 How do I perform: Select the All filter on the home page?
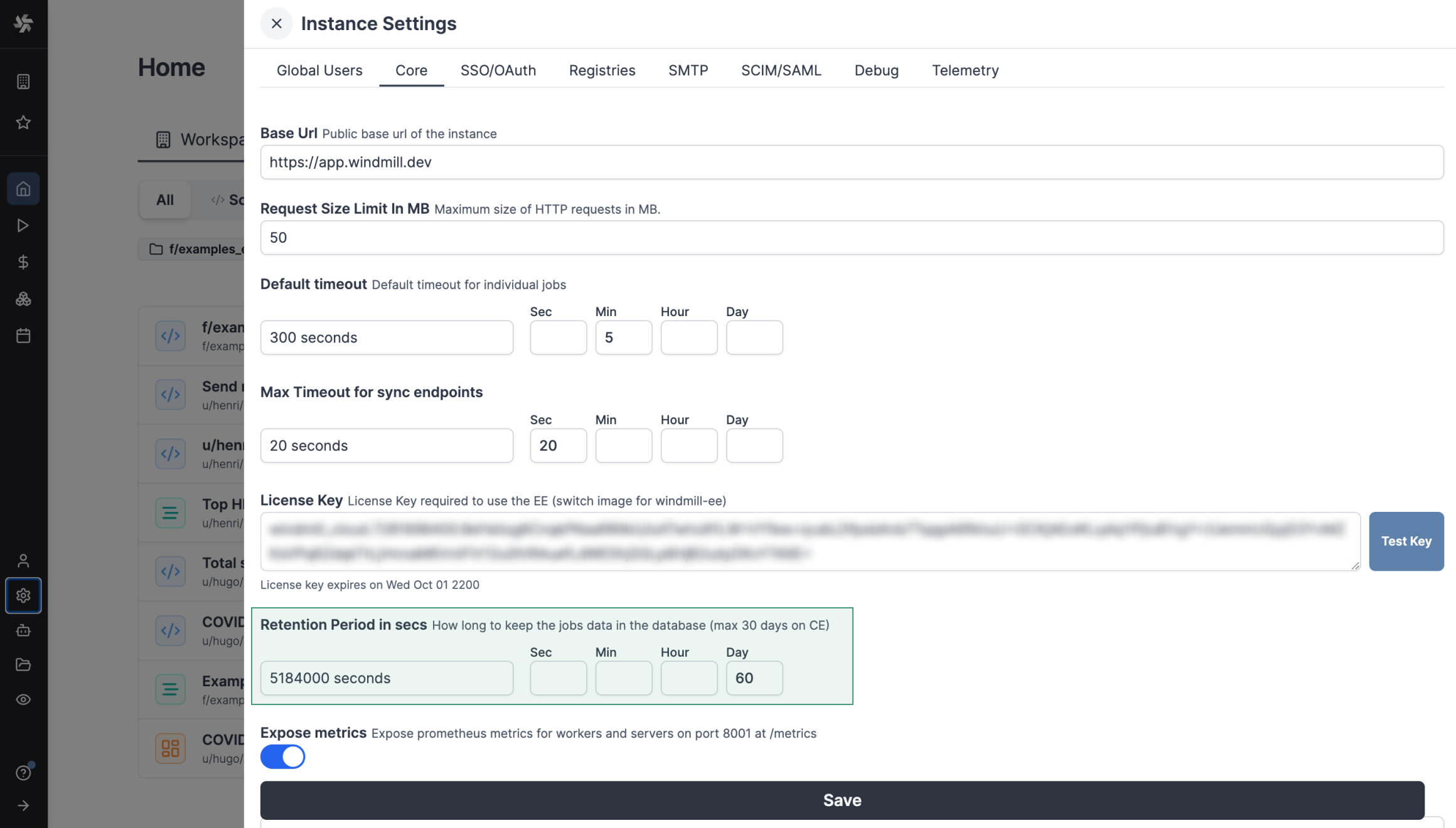coord(164,199)
